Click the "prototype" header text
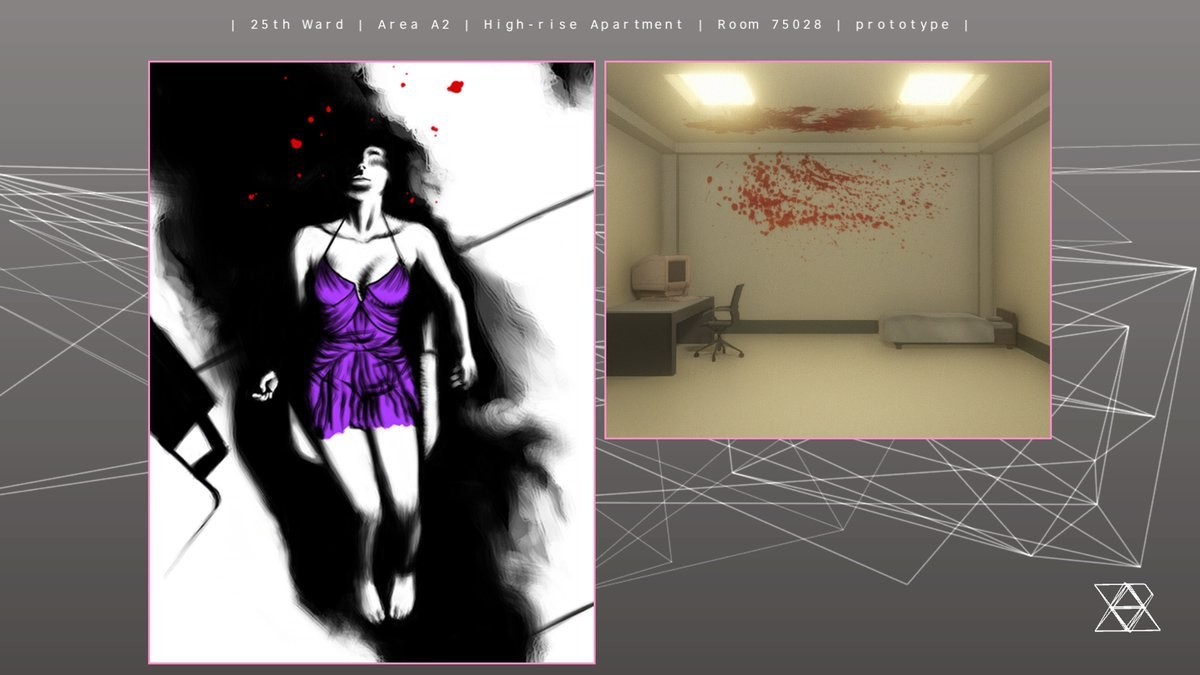 tap(903, 24)
